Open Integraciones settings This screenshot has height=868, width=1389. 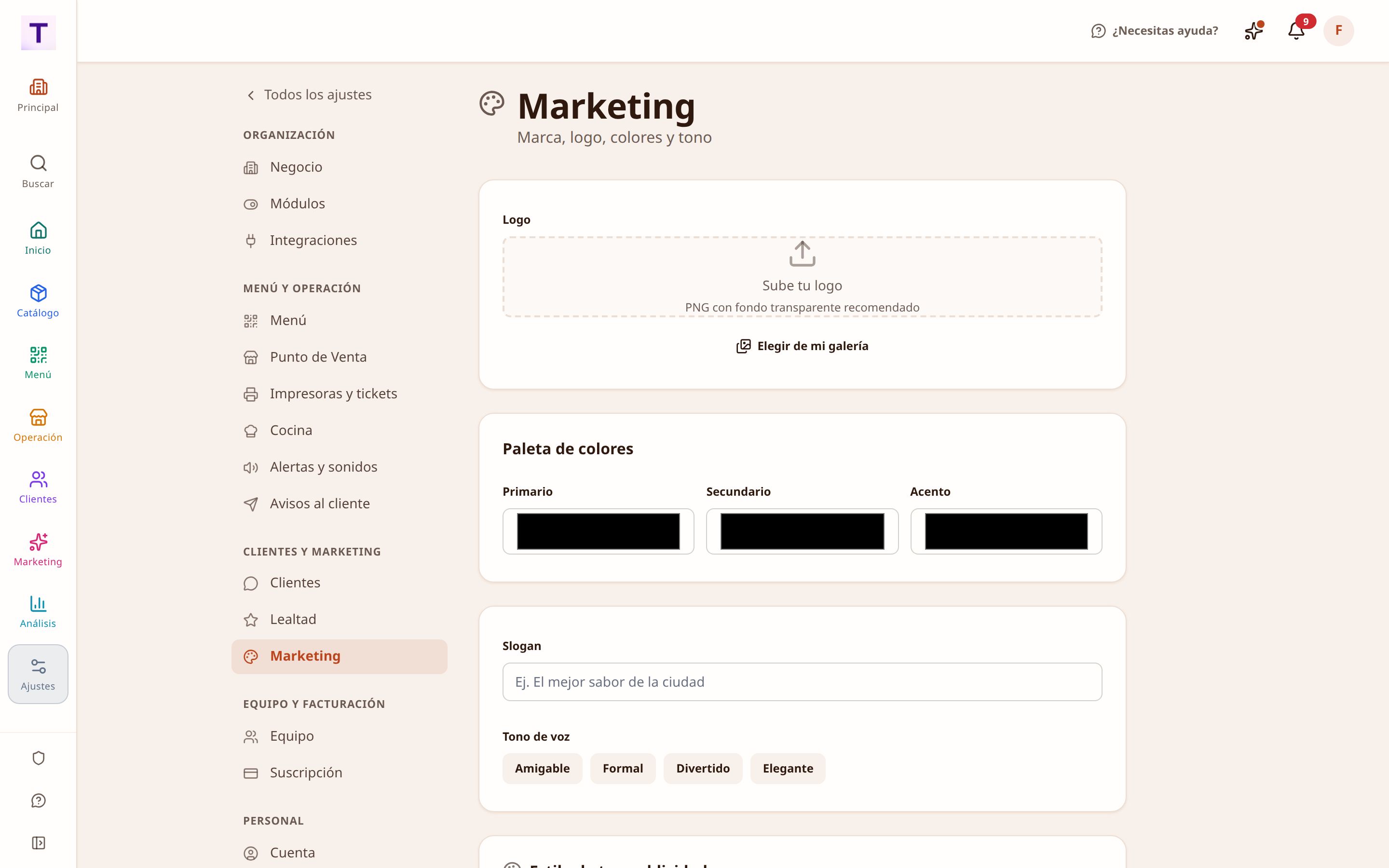click(x=339, y=241)
